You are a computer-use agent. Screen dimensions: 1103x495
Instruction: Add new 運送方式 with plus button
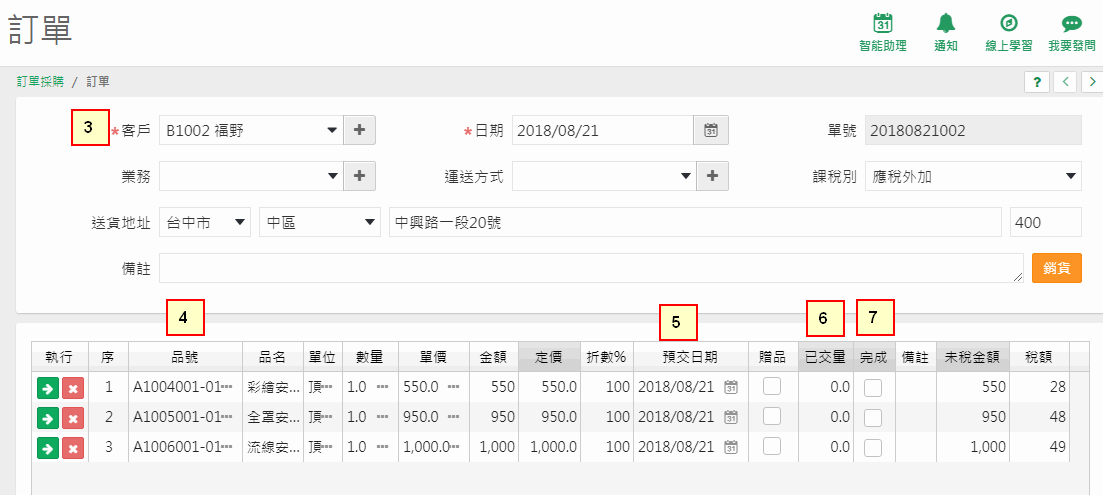[x=713, y=176]
